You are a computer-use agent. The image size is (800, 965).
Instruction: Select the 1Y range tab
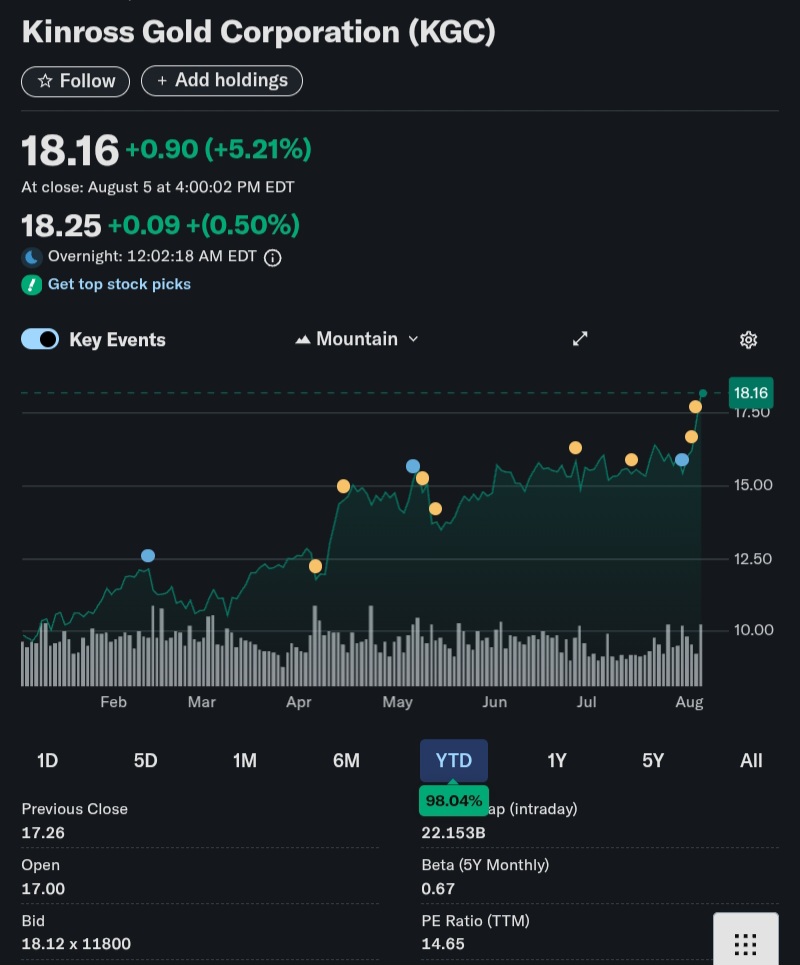tap(557, 761)
